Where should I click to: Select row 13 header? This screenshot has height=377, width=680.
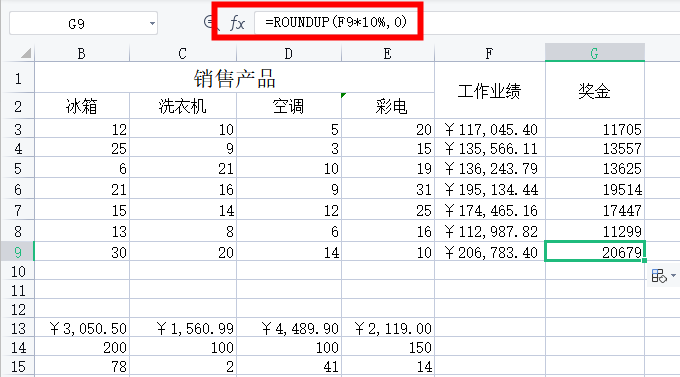point(18,328)
